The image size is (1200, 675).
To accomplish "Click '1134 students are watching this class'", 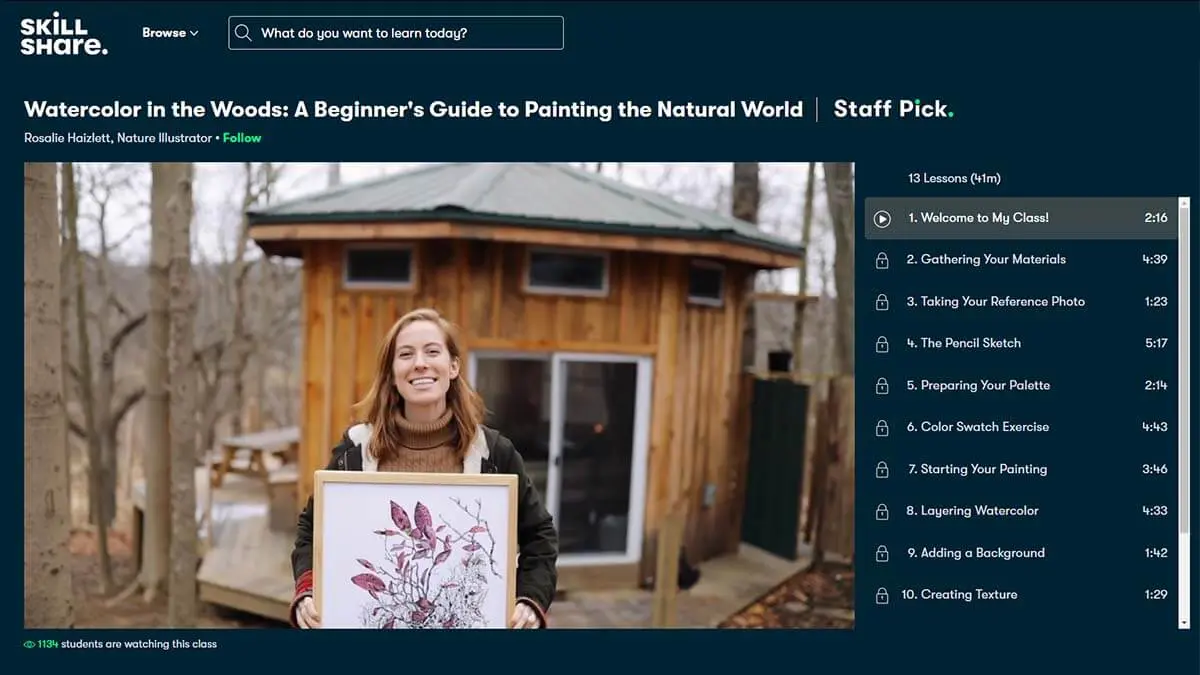I will [127, 645].
